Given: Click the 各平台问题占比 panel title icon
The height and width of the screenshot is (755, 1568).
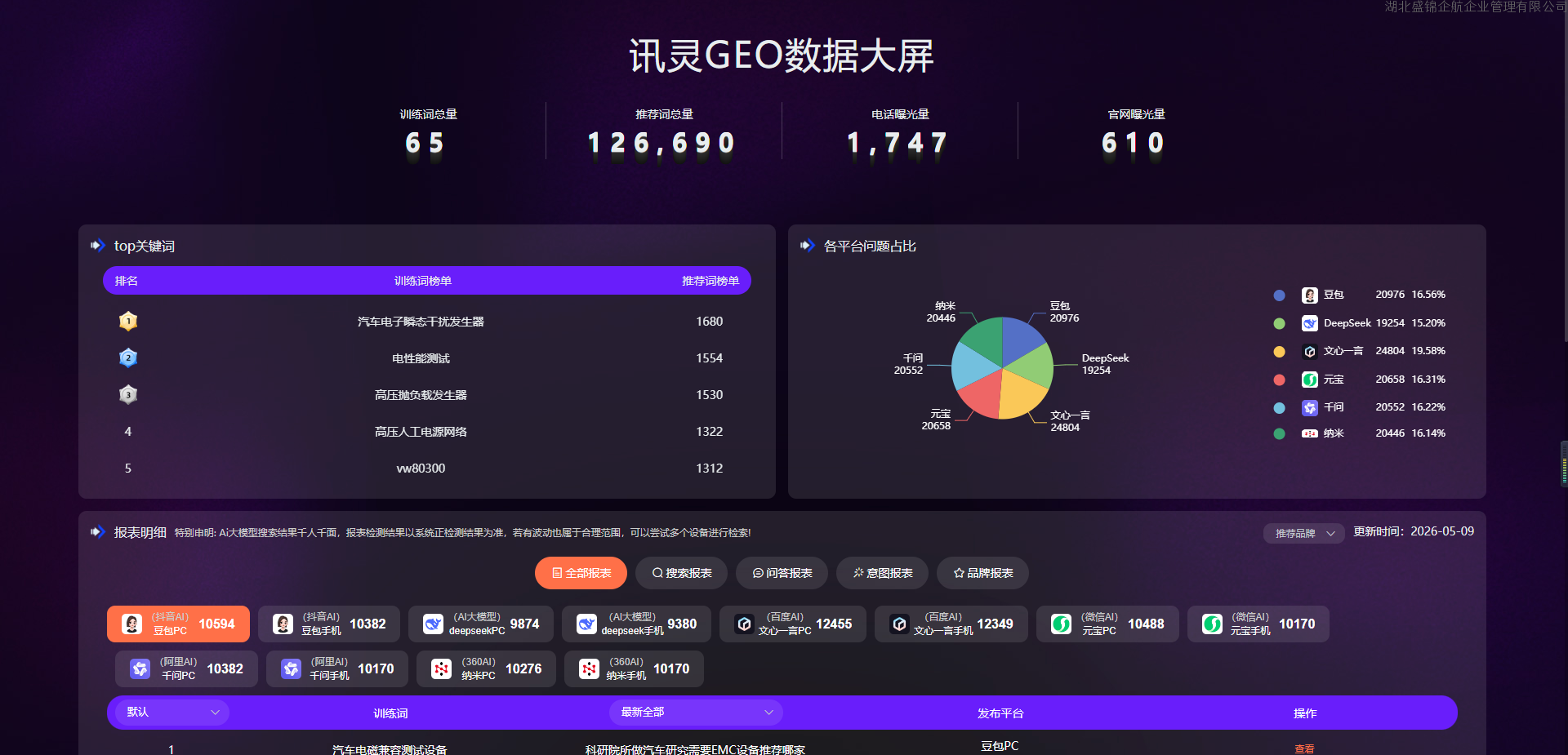Looking at the screenshot, I should pos(808,245).
